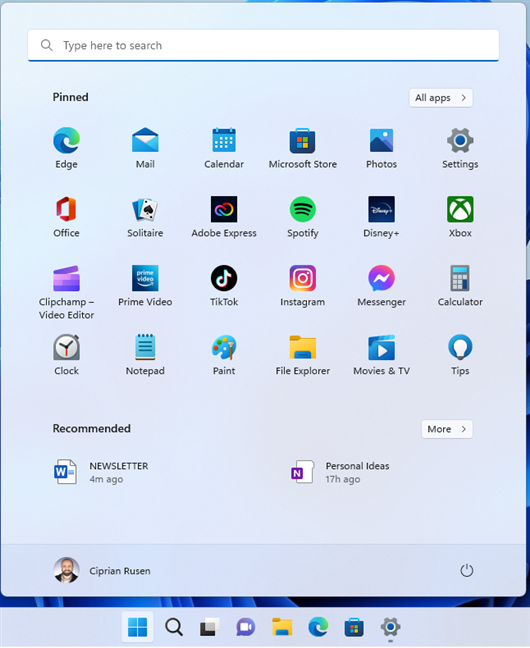Open the Spotify app

(x=303, y=217)
